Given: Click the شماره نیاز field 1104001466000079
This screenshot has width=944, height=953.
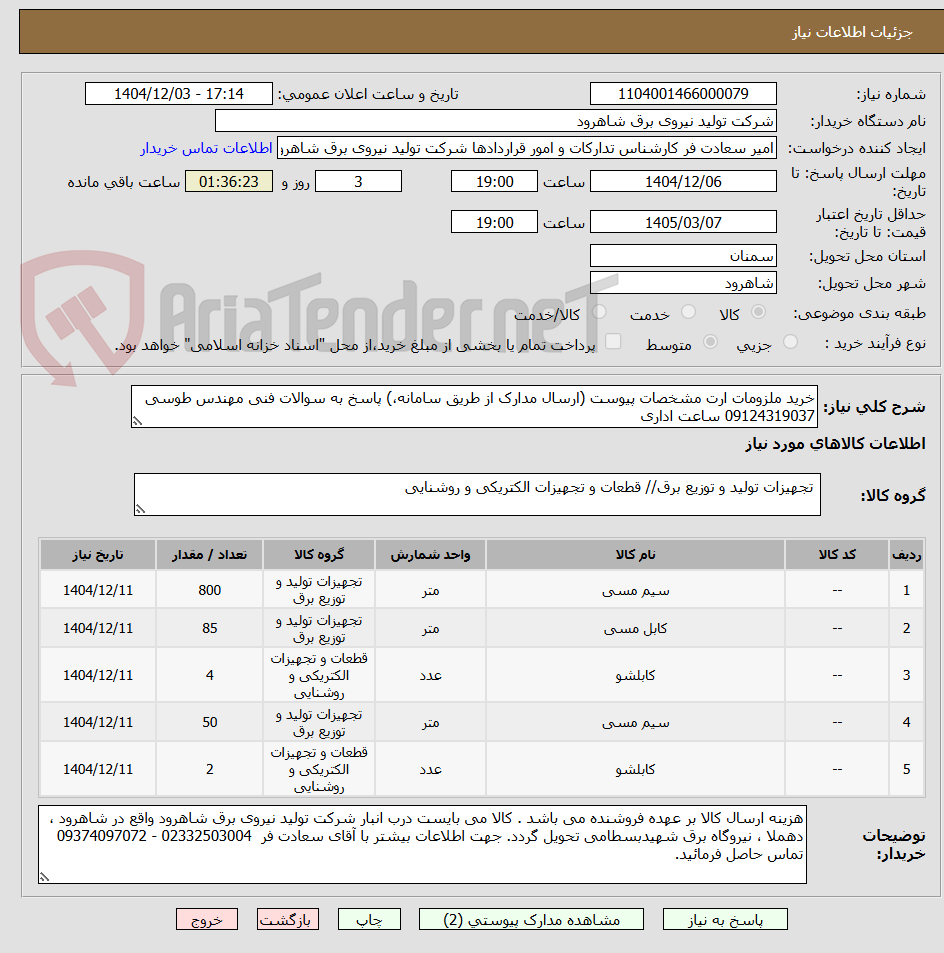Looking at the screenshot, I should (x=683, y=94).
